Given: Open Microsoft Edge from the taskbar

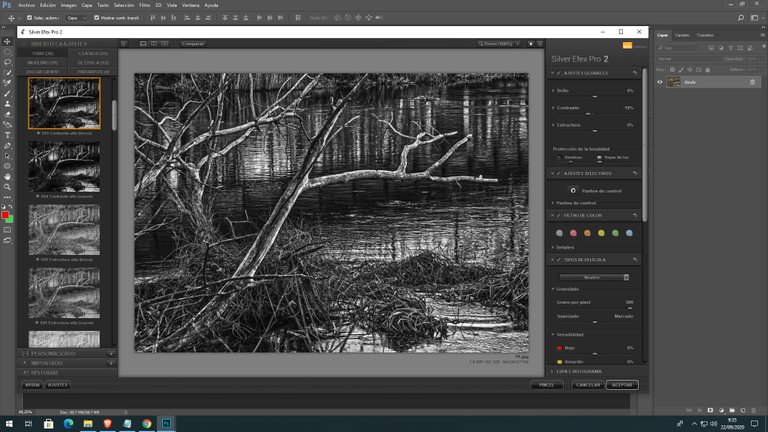Looking at the screenshot, I should (68, 423).
